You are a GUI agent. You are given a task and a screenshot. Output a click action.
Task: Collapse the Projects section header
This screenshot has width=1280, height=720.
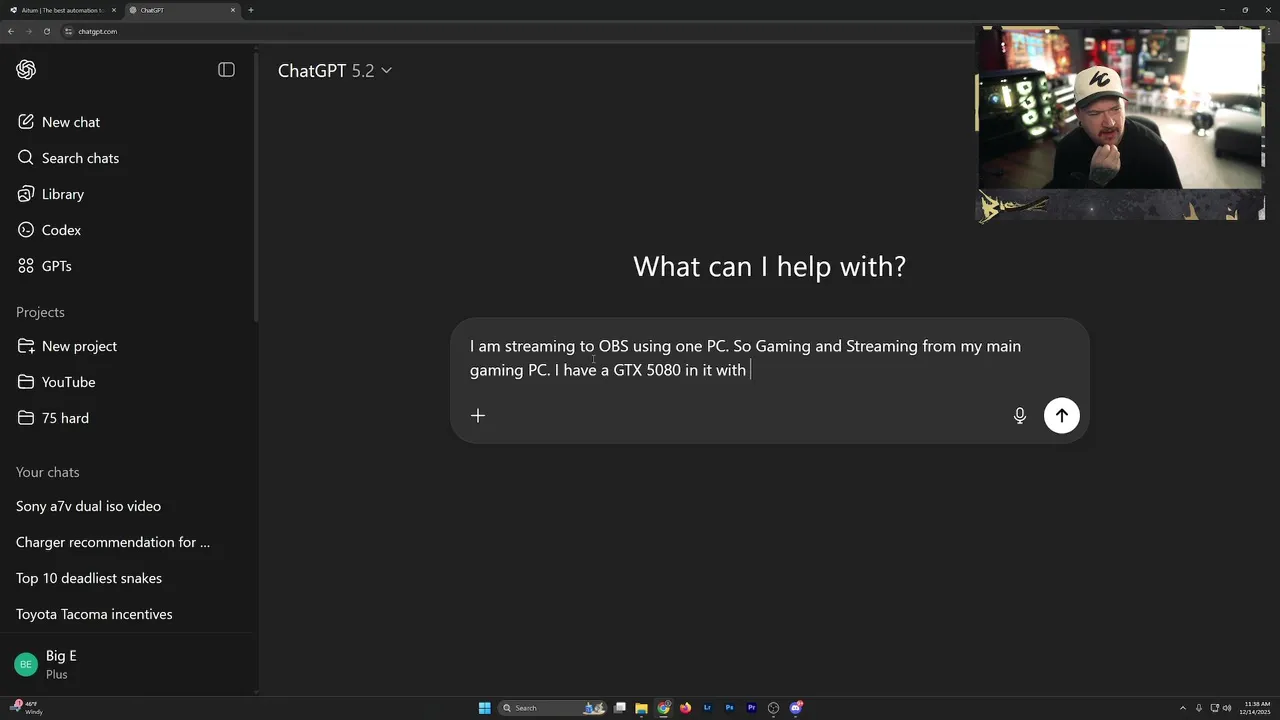[x=40, y=312]
